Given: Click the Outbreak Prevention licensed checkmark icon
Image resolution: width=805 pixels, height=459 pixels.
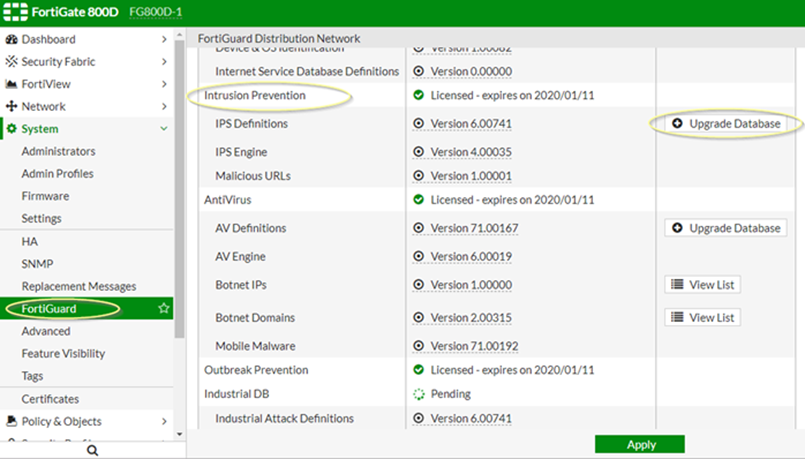Looking at the screenshot, I should [x=419, y=370].
